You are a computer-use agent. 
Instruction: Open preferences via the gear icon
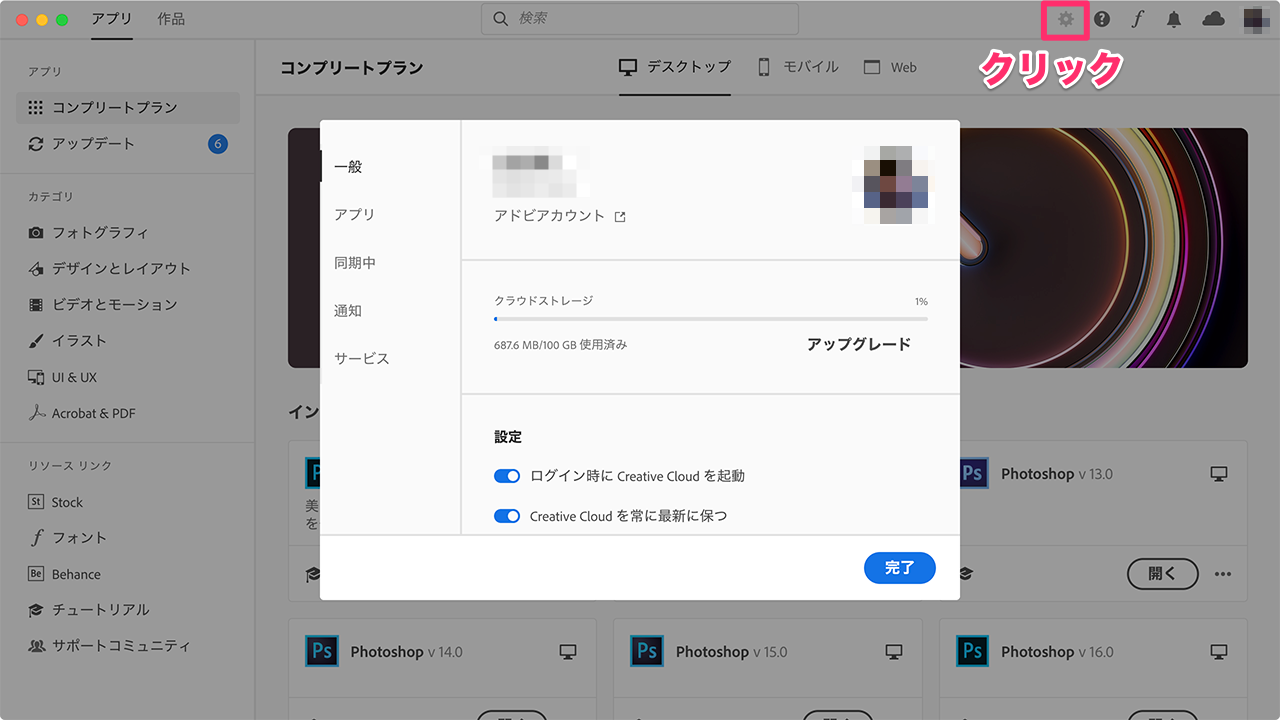[x=1066, y=19]
